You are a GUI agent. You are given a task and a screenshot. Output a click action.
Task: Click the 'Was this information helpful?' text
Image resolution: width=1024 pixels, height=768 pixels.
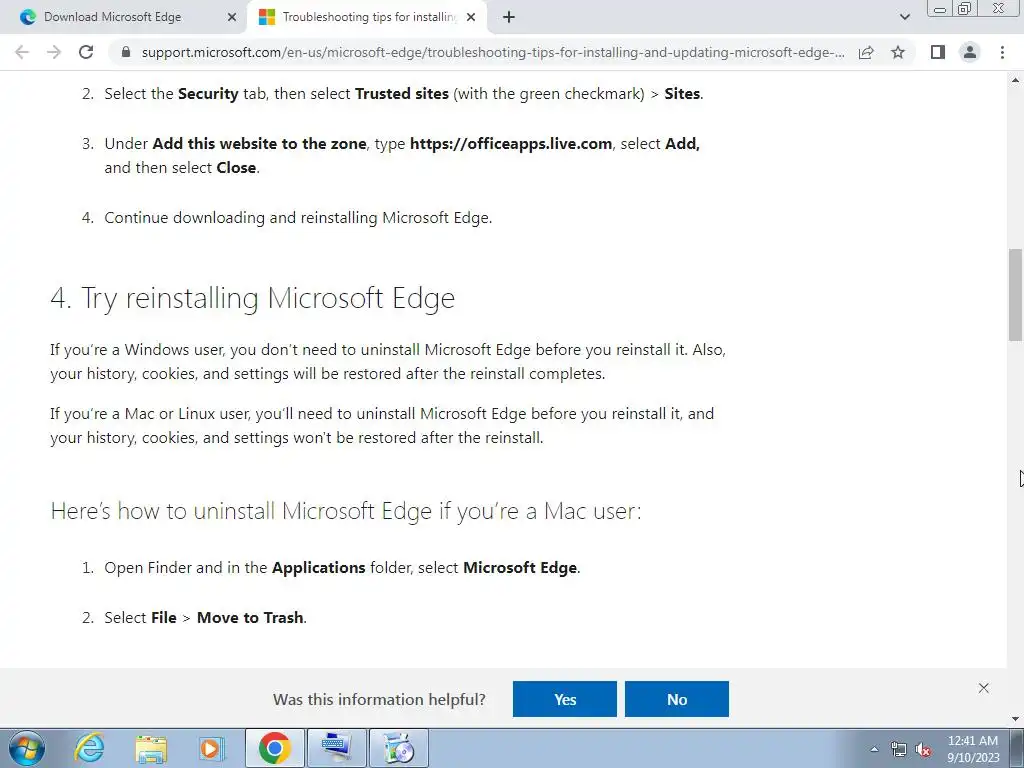379,699
